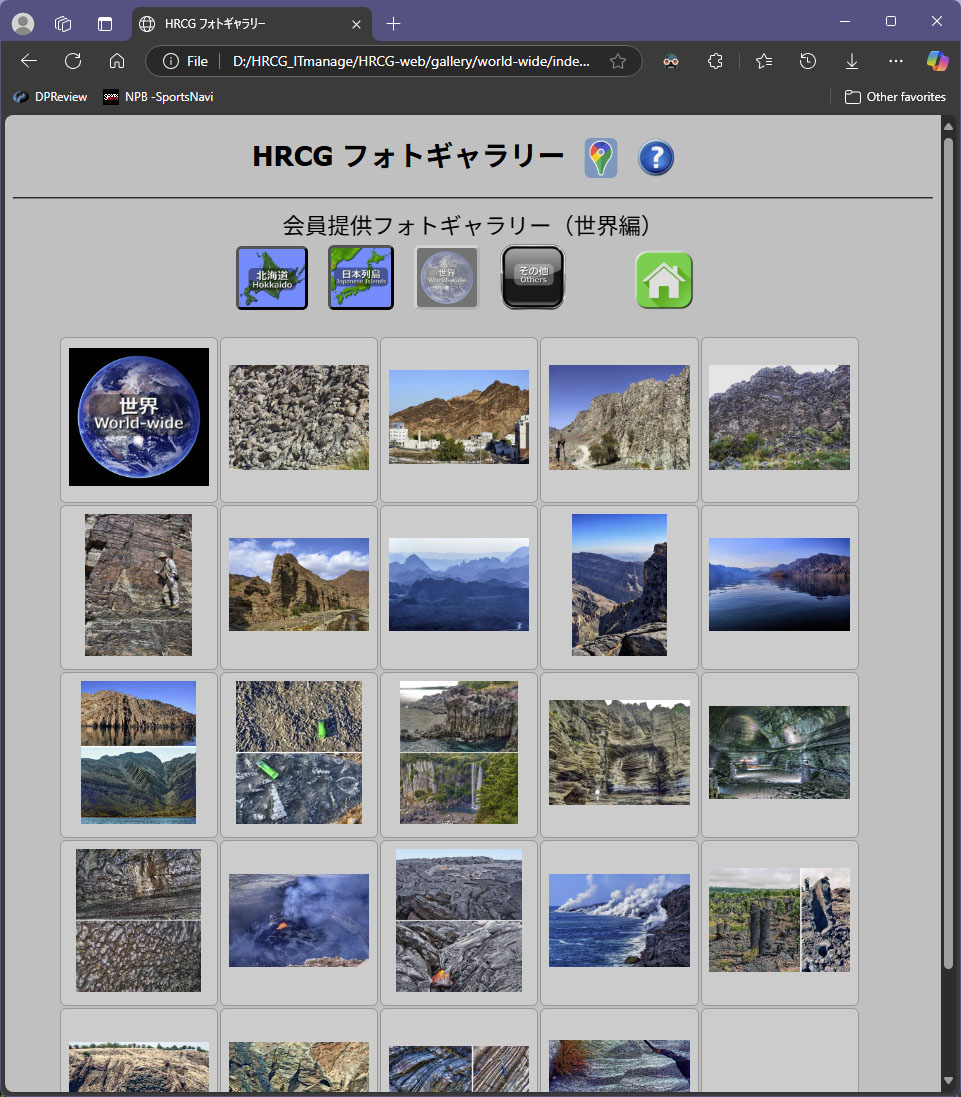Select the World-wide globe gallery button
Viewport: 961px width, 1097px height.
(x=447, y=278)
